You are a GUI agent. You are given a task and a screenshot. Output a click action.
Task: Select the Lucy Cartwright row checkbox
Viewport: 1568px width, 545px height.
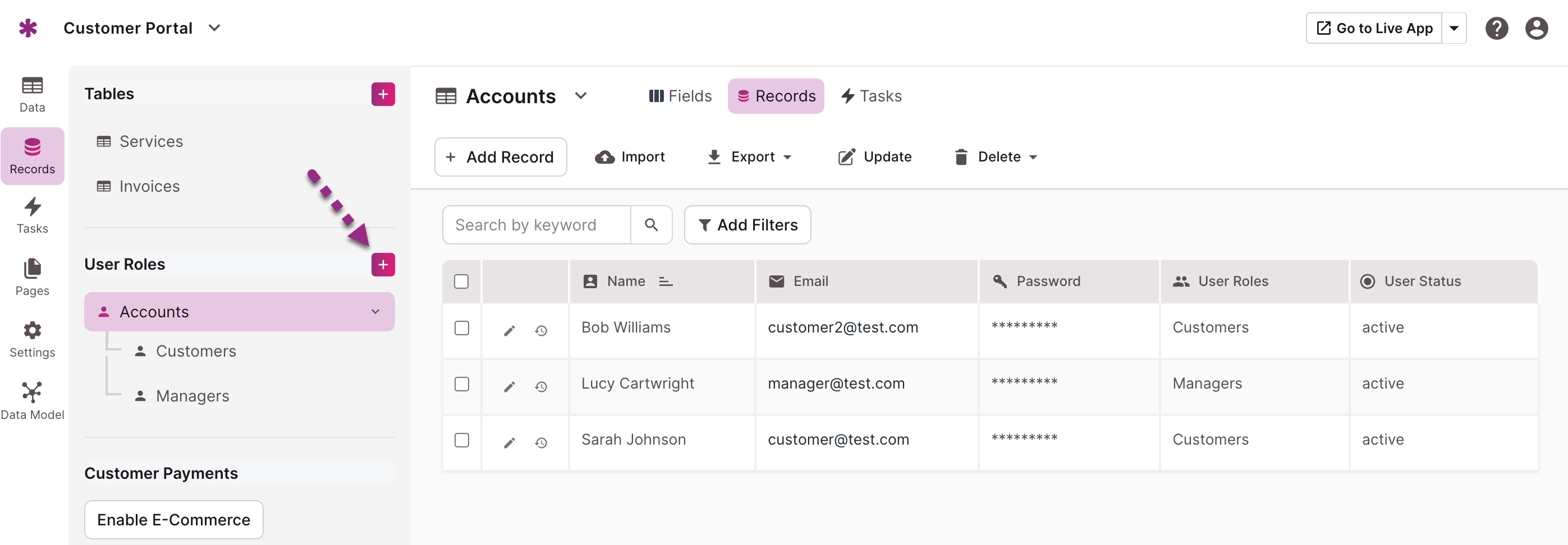point(461,384)
